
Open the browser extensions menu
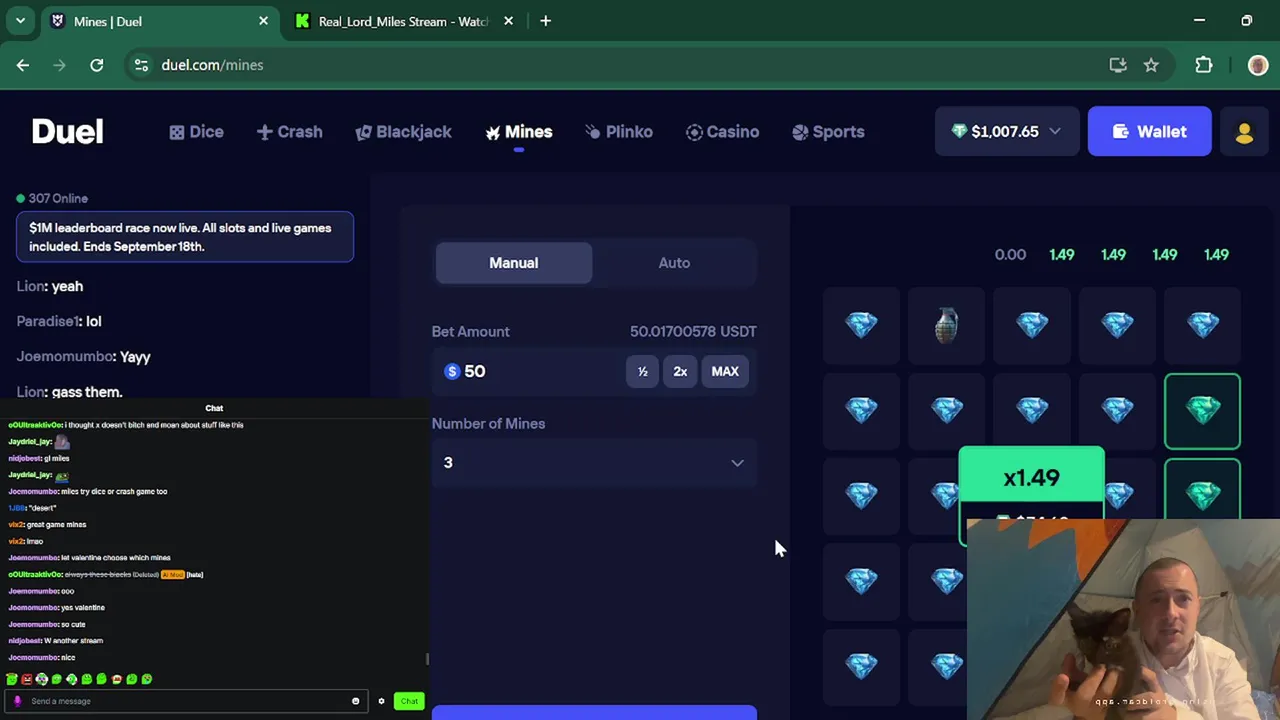(x=1204, y=65)
